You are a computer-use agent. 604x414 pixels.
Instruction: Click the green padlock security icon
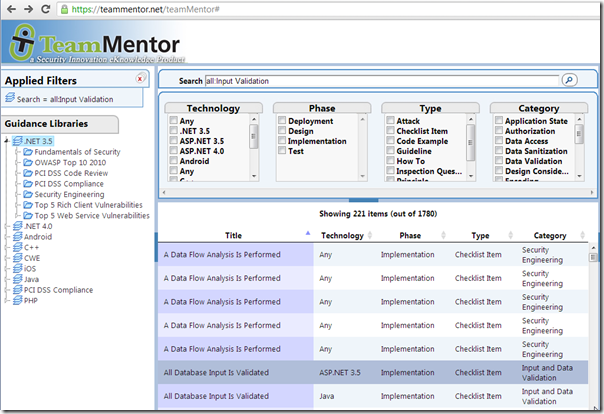(x=65, y=9)
